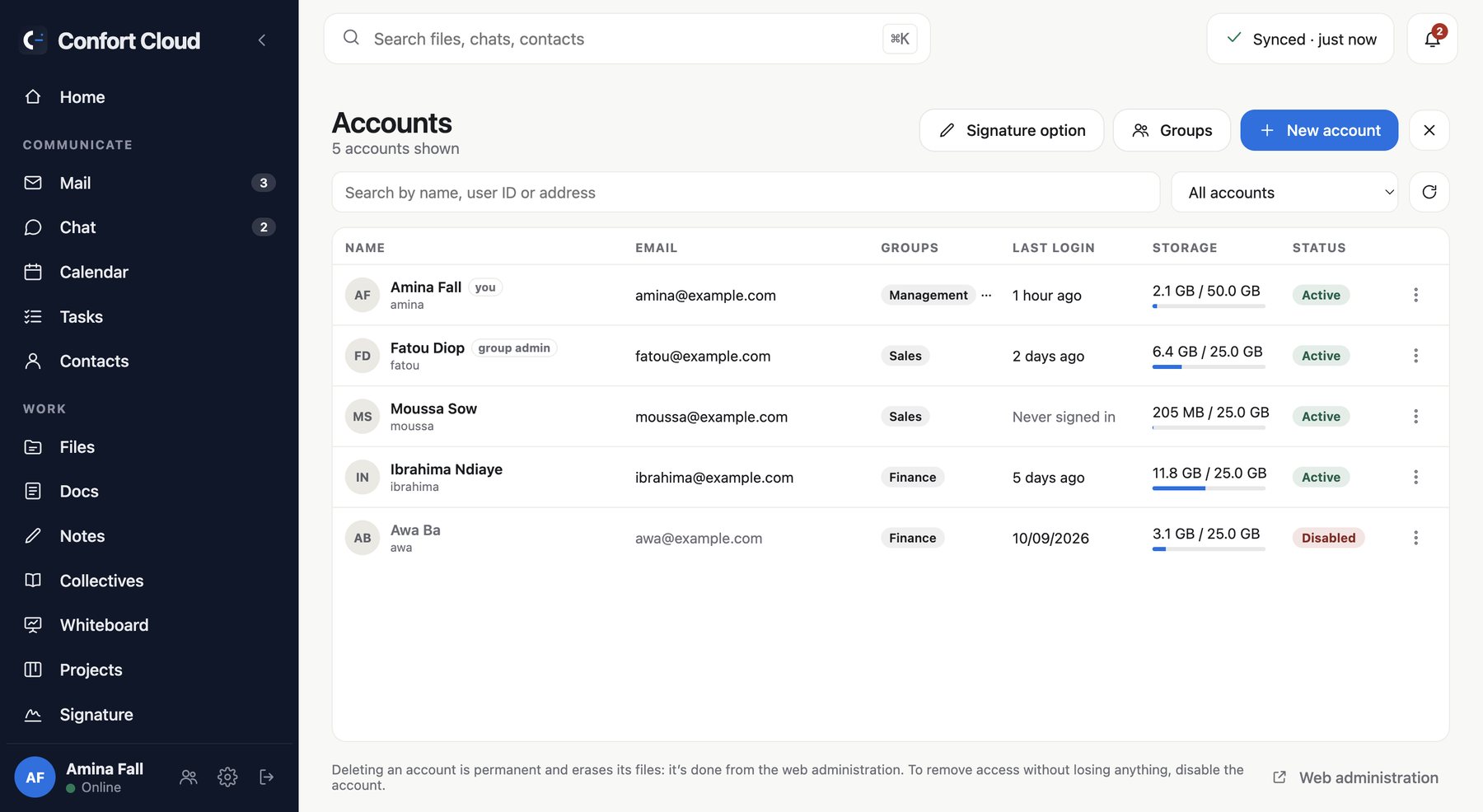1483x812 pixels.
Task: Go to Calendar in the sidebar
Action: (x=149, y=272)
